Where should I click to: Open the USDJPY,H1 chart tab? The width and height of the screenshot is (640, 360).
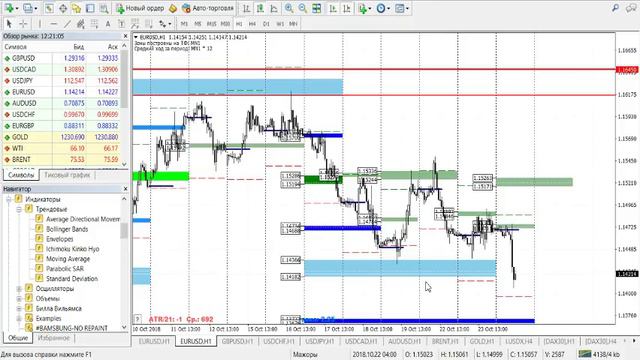(x=320, y=341)
